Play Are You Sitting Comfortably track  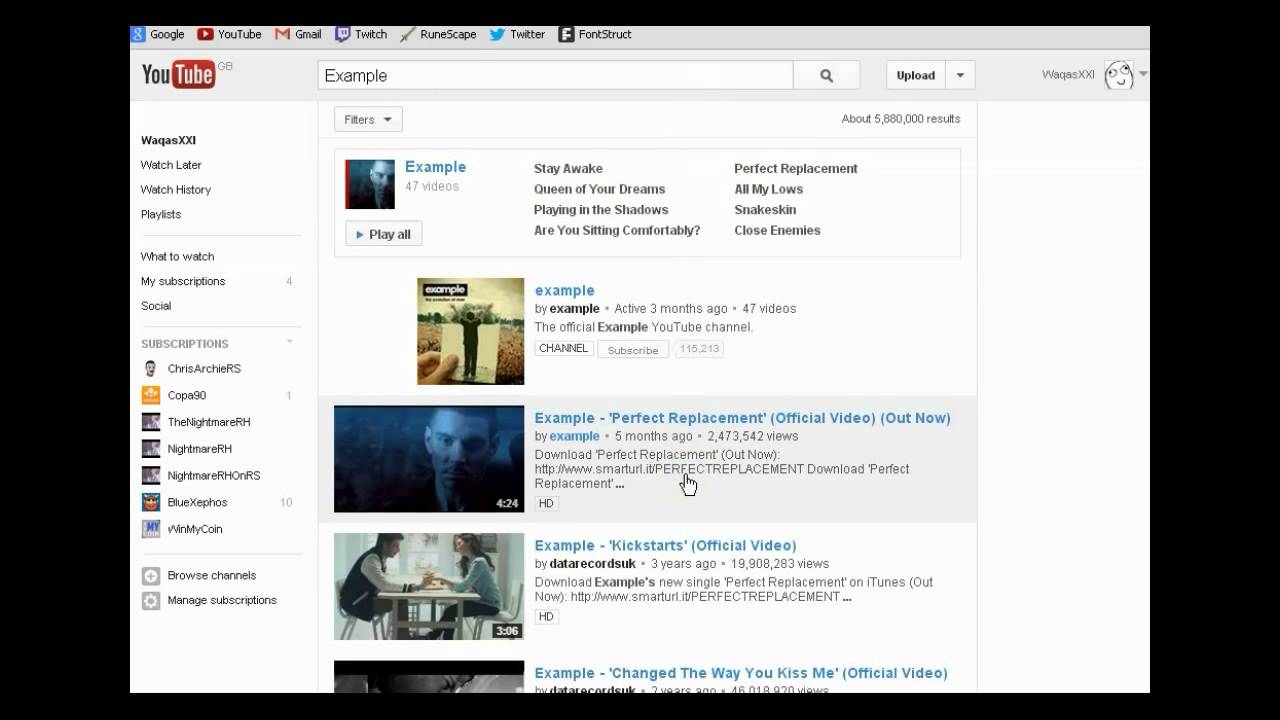click(617, 230)
